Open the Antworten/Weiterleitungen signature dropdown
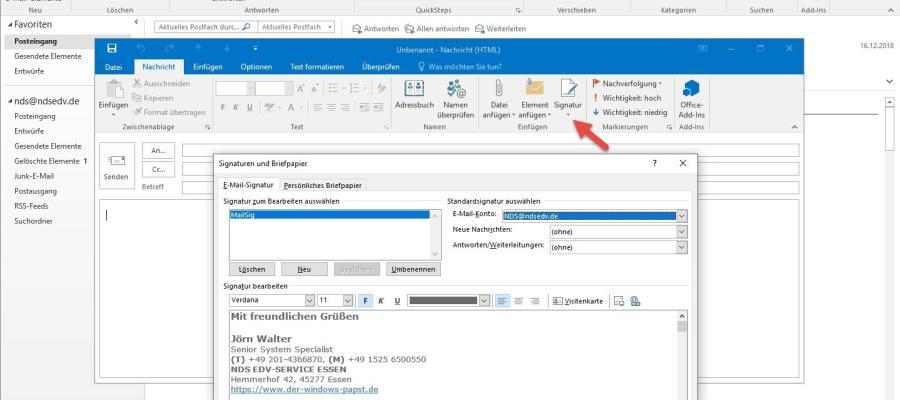Screen dimensions: 900x400 [x=682, y=247]
